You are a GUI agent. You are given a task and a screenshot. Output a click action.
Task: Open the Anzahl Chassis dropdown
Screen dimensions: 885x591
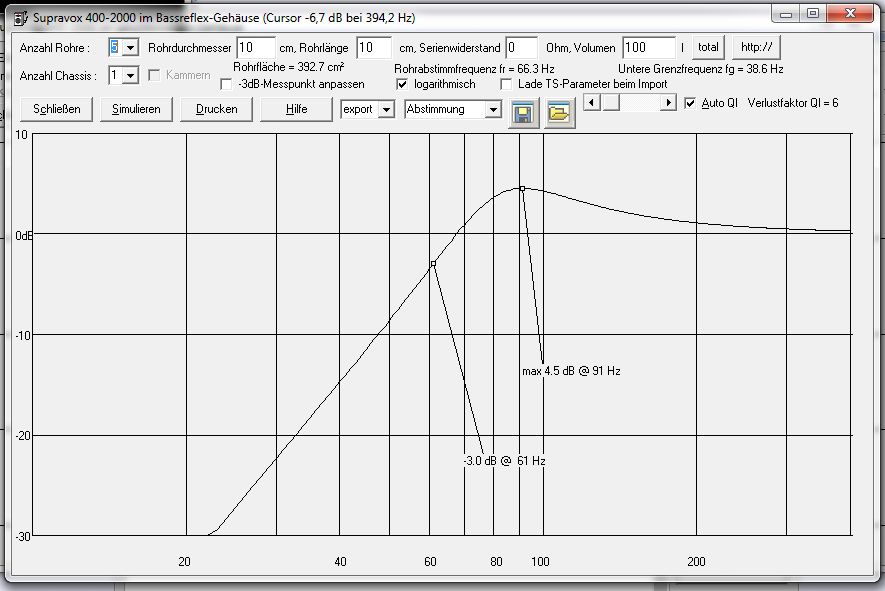coord(130,75)
